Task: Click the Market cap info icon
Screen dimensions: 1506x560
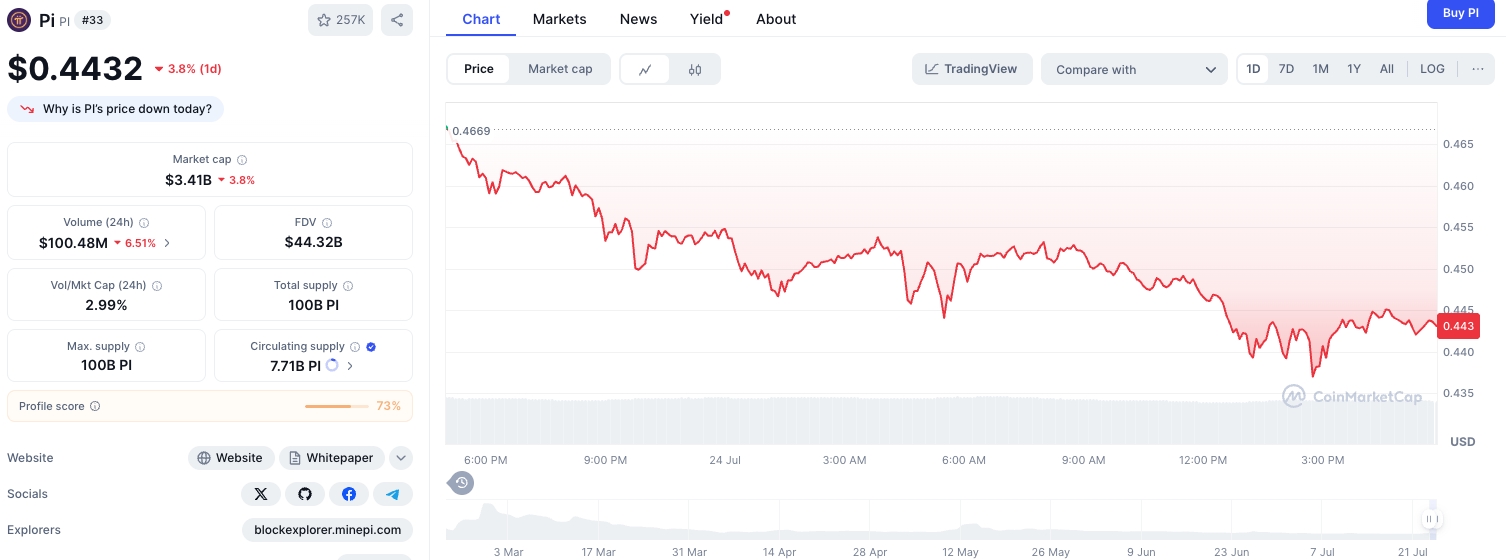Action: pos(242,160)
